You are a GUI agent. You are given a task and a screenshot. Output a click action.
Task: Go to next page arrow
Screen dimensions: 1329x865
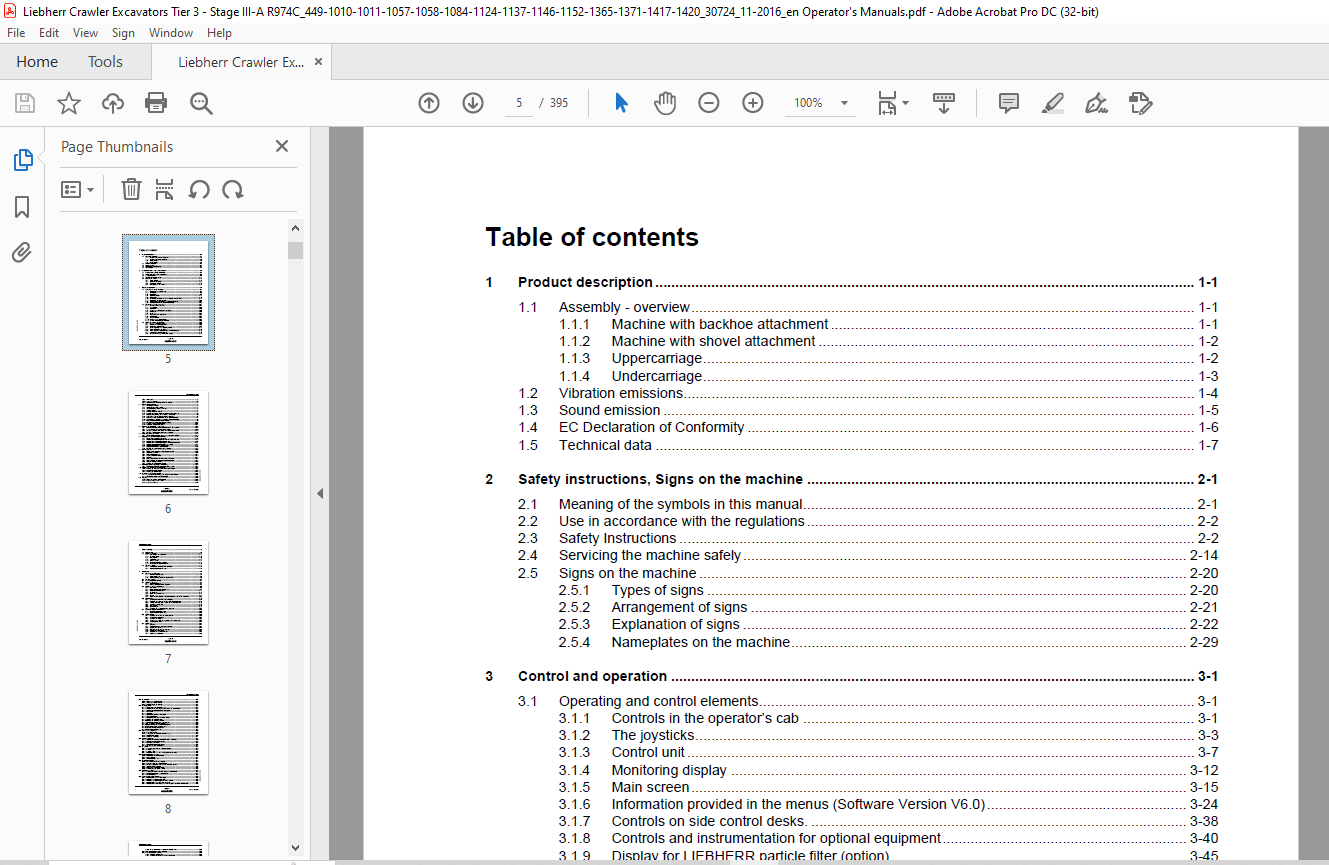473,103
